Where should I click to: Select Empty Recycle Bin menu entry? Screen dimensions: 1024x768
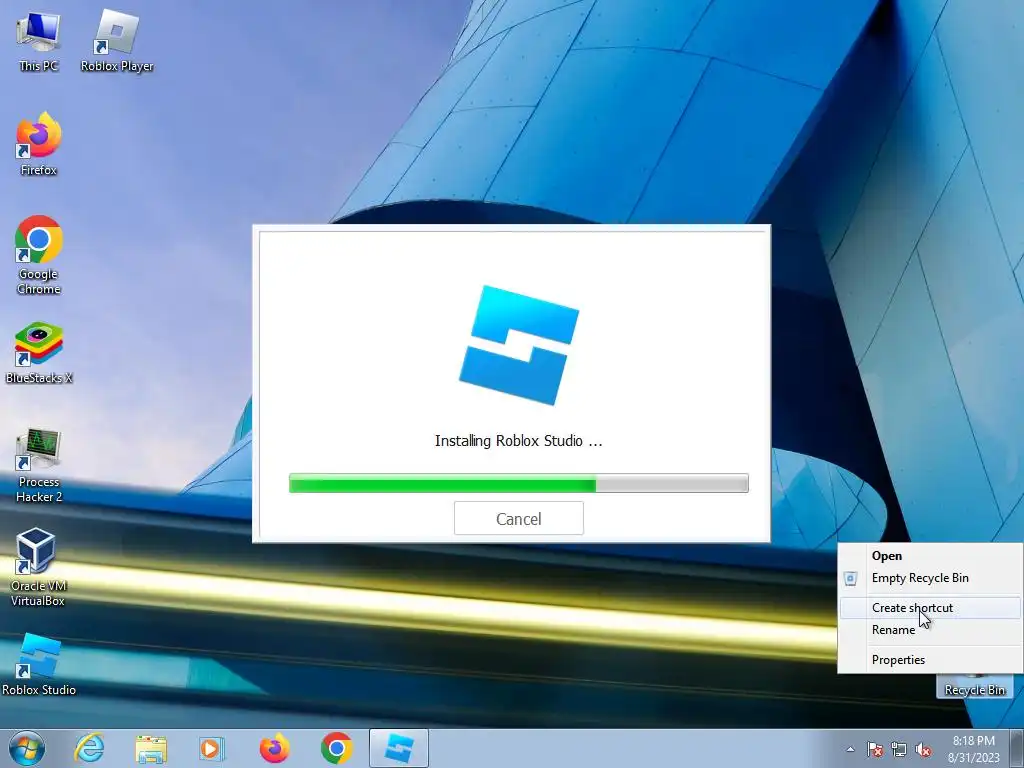[931, 578]
